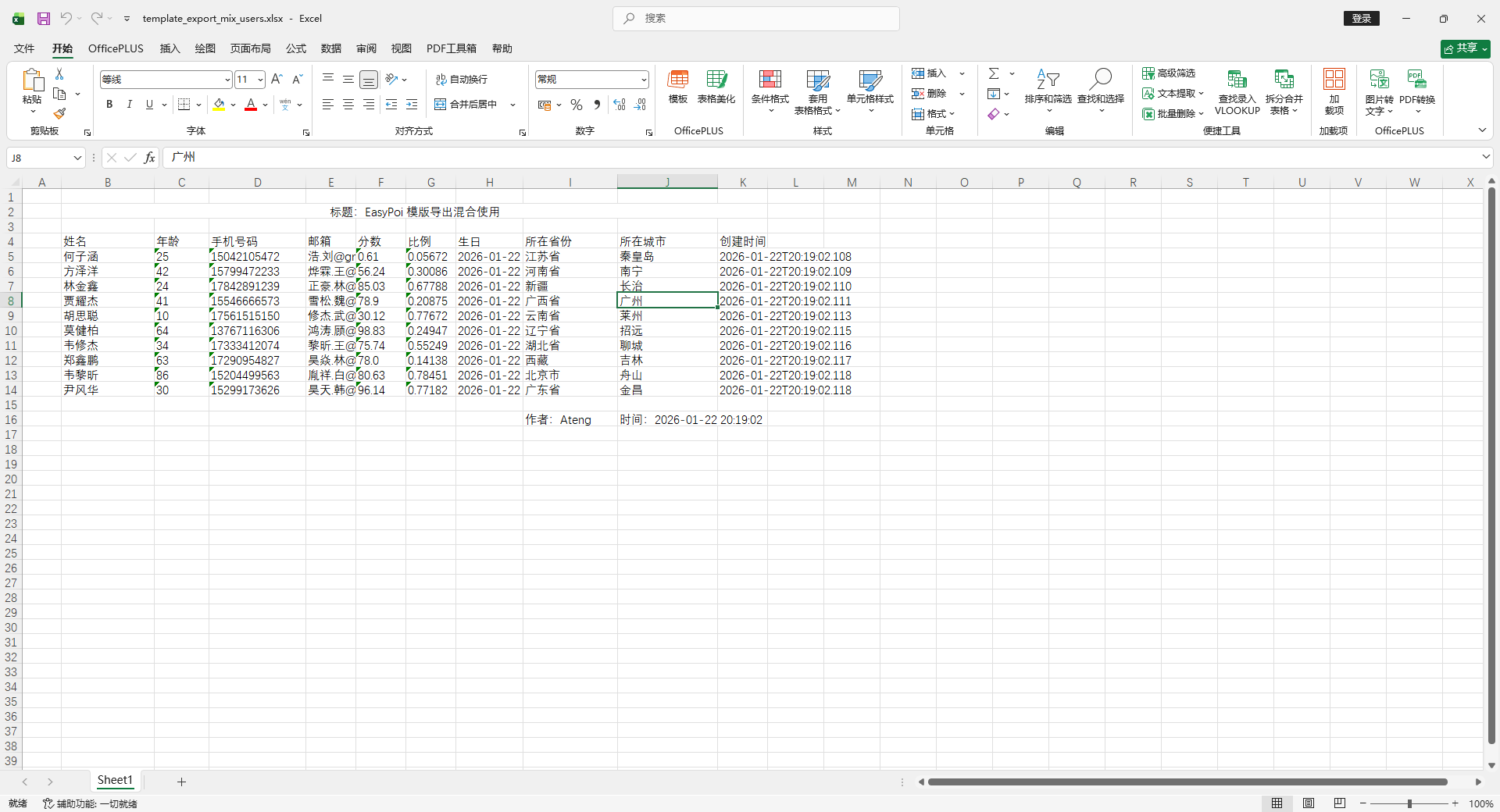1500x812 pixels.
Task: Click the 登录 (Sign in) button
Action: point(1361,18)
